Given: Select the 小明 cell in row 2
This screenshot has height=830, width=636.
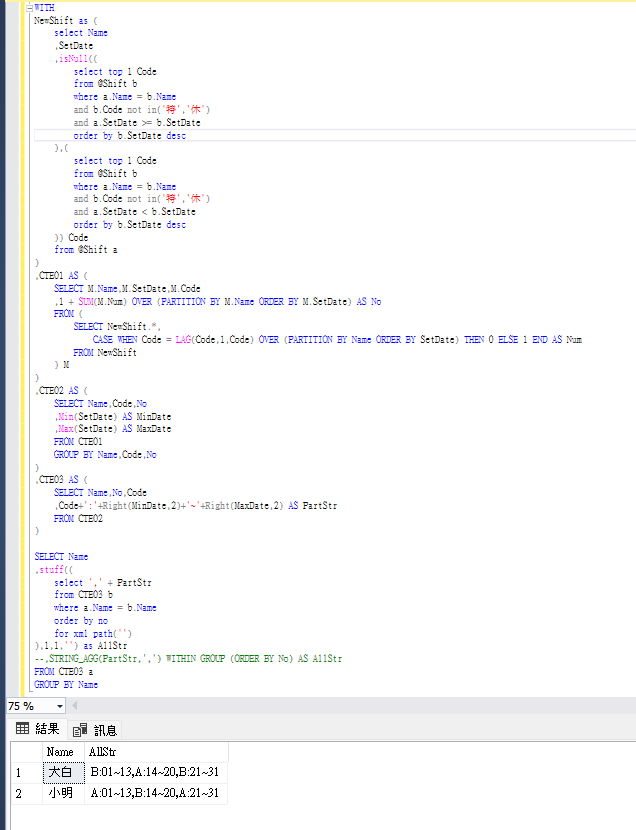Looking at the screenshot, I should (63, 793).
